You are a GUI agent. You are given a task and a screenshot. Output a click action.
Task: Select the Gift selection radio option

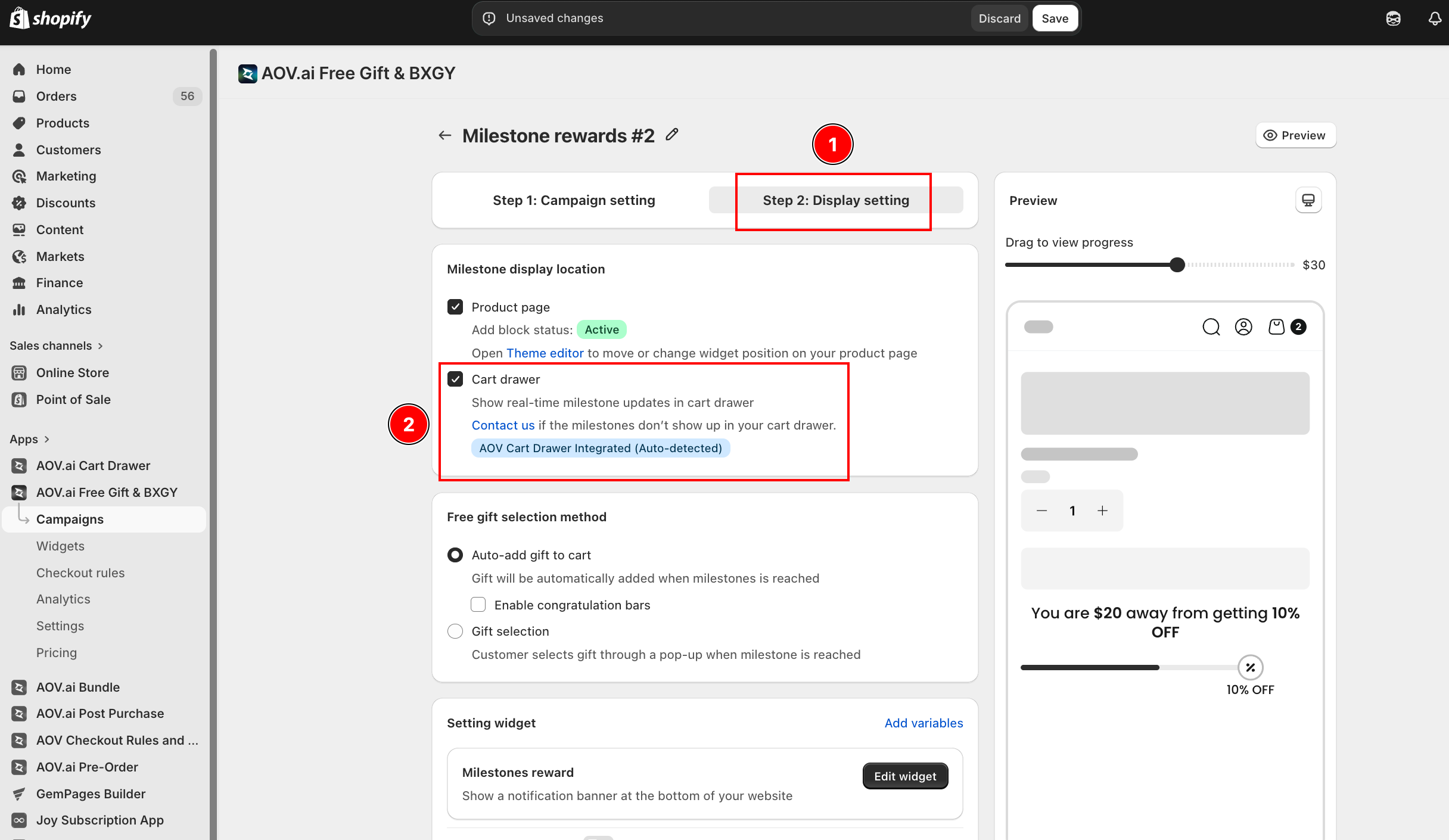(x=455, y=631)
